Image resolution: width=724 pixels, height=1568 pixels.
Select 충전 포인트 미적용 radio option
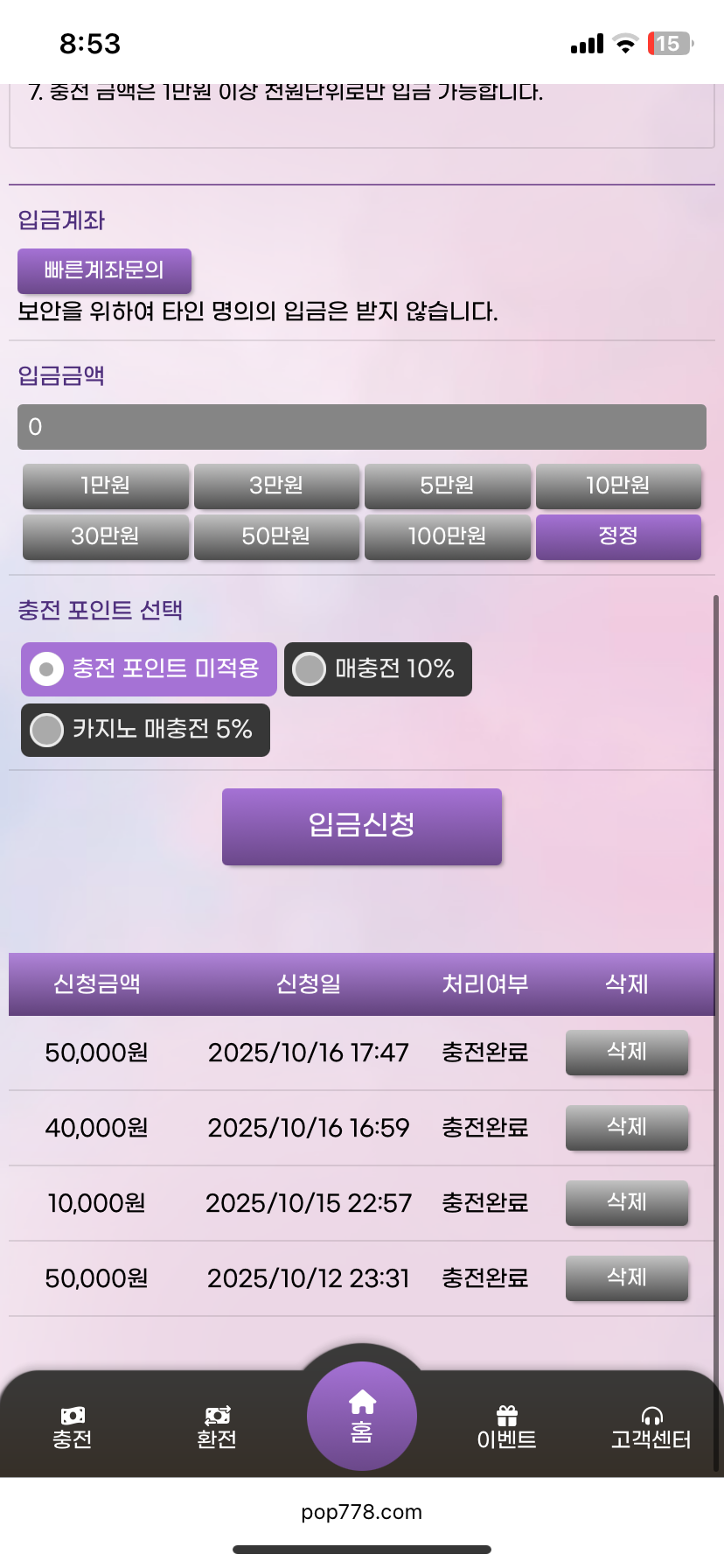pyautogui.click(x=47, y=669)
